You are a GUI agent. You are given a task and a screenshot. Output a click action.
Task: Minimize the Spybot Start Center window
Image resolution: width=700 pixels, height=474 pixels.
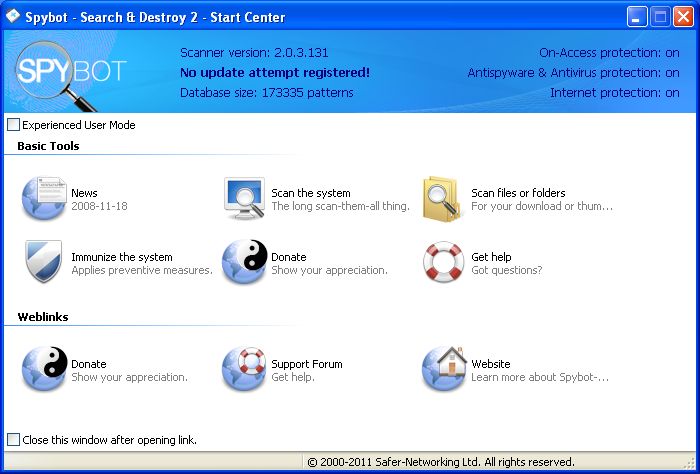pos(637,17)
